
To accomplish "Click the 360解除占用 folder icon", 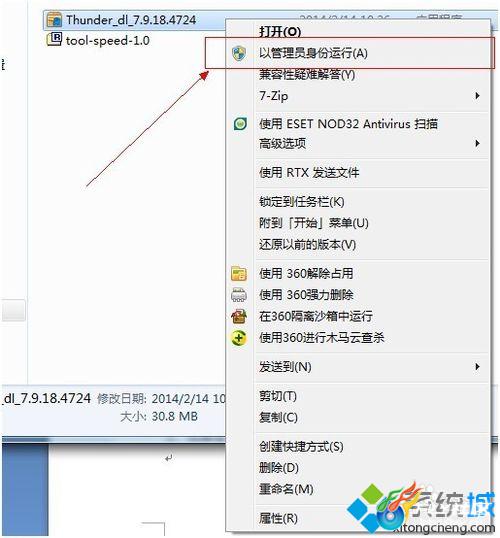I will point(239,273).
